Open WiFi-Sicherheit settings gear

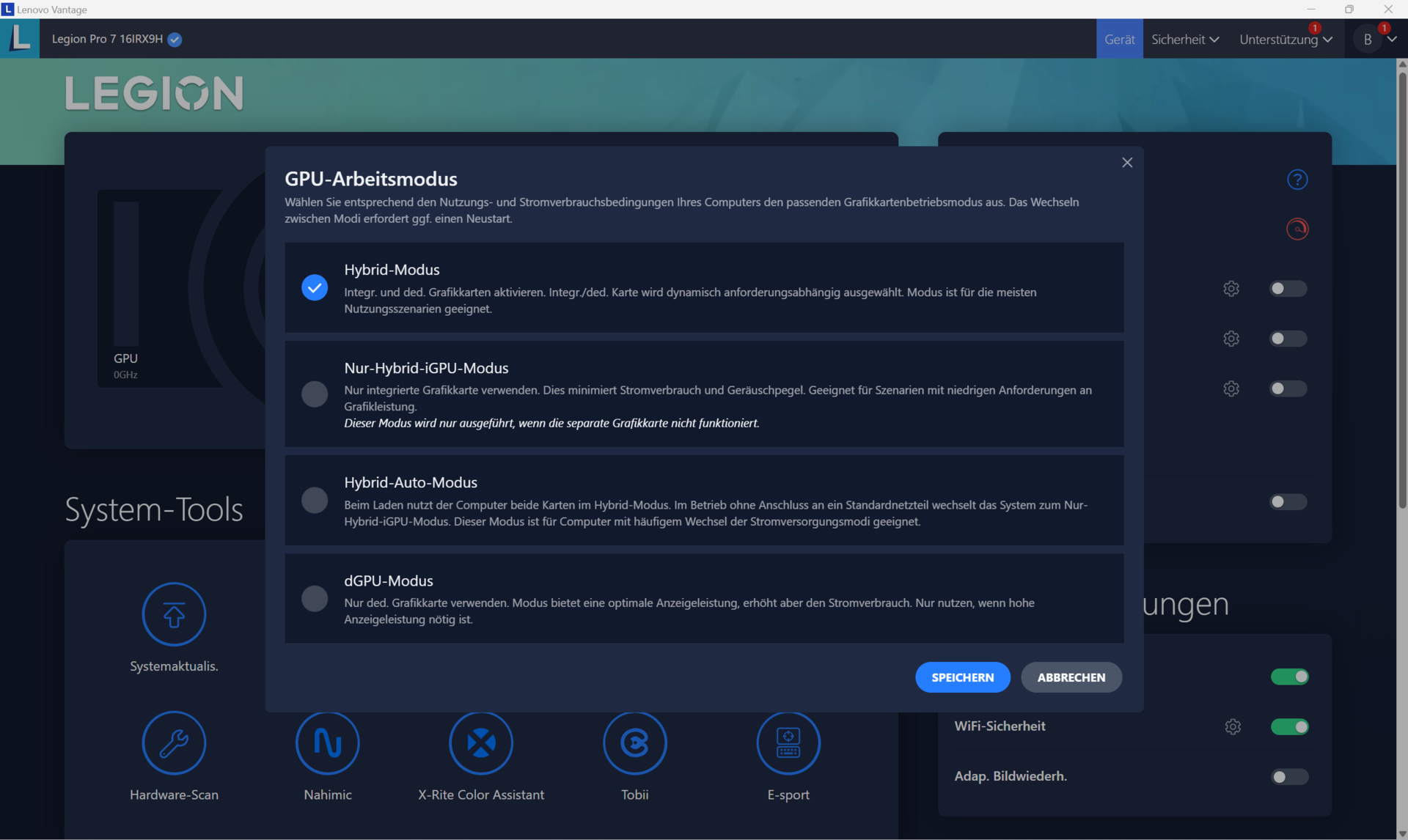(x=1233, y=726)
